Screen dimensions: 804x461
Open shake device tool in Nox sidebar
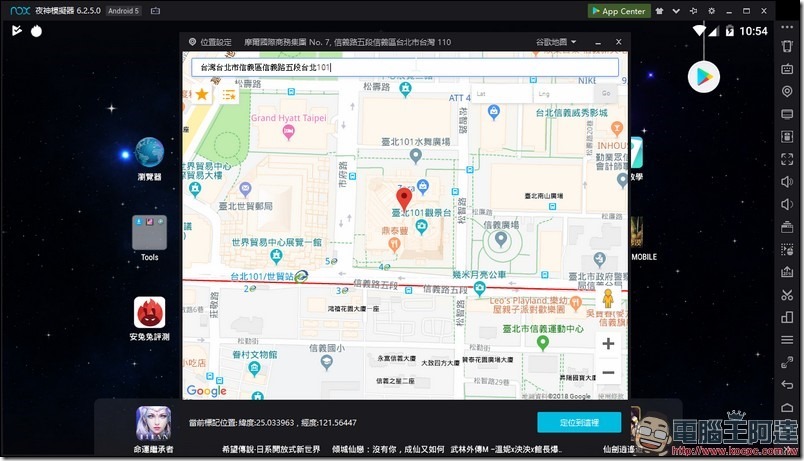click(x=787, y=46)
